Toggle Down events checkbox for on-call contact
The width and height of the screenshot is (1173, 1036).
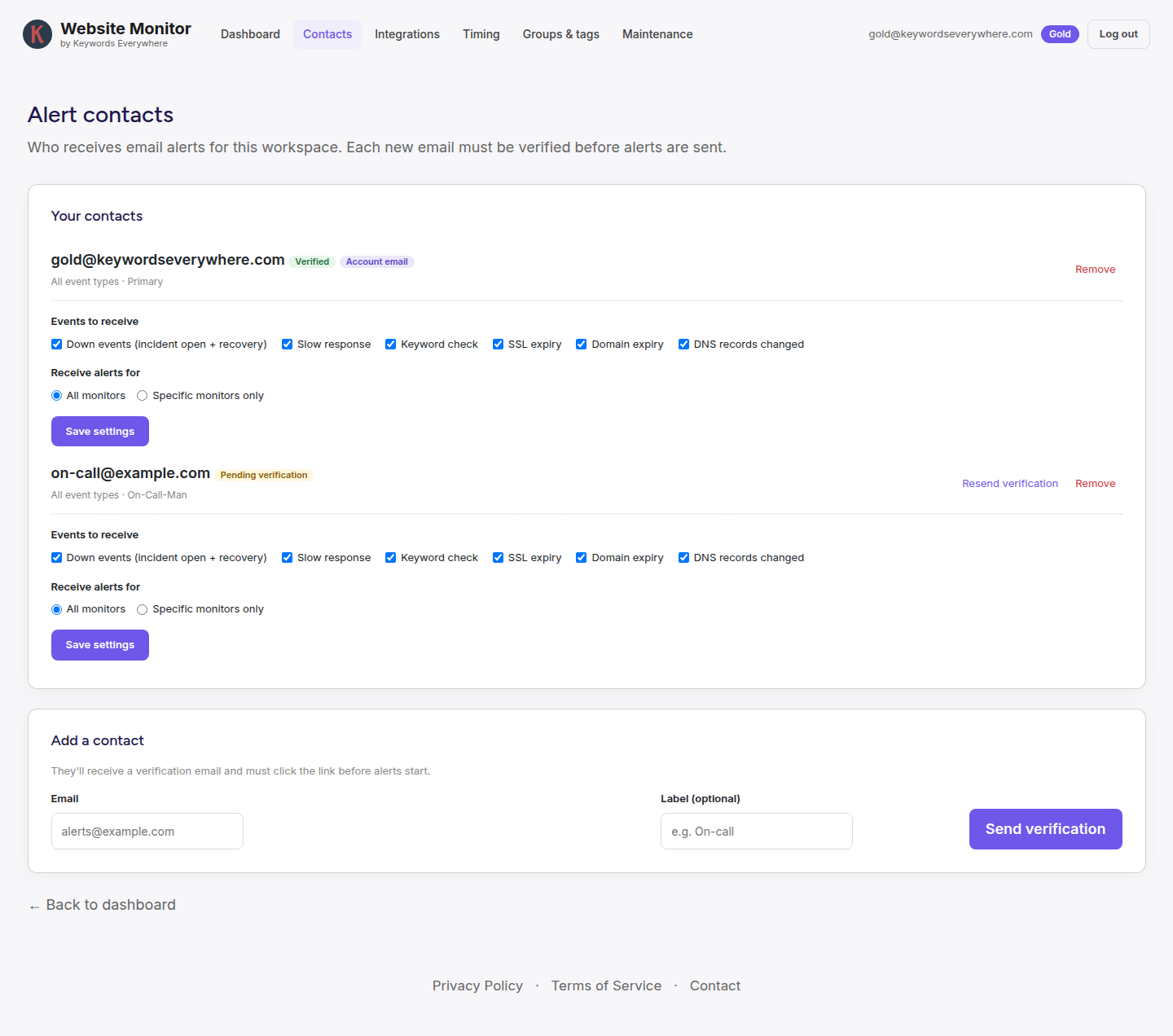point(57,558)
